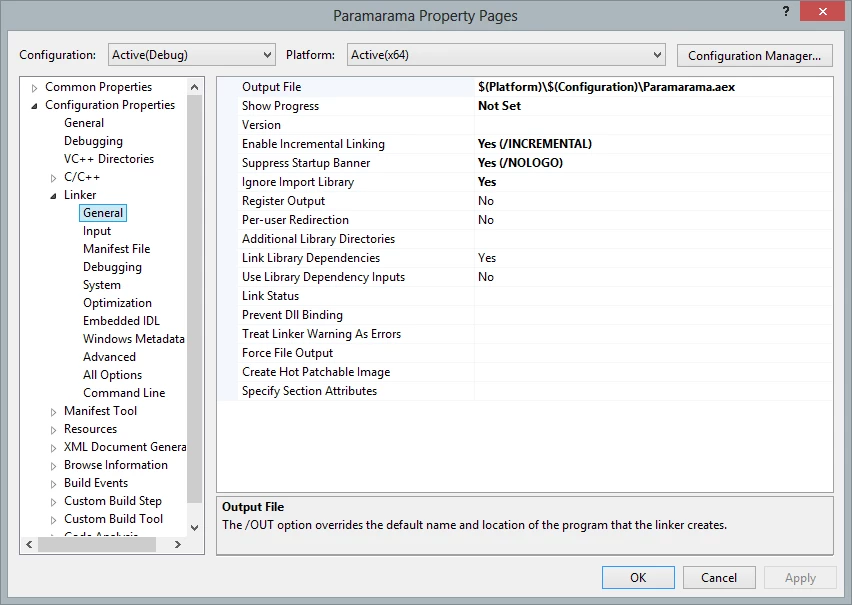Select Use Library Dependency Inputs property
Screen dimensions: 852x605
[x=525, y=277]
